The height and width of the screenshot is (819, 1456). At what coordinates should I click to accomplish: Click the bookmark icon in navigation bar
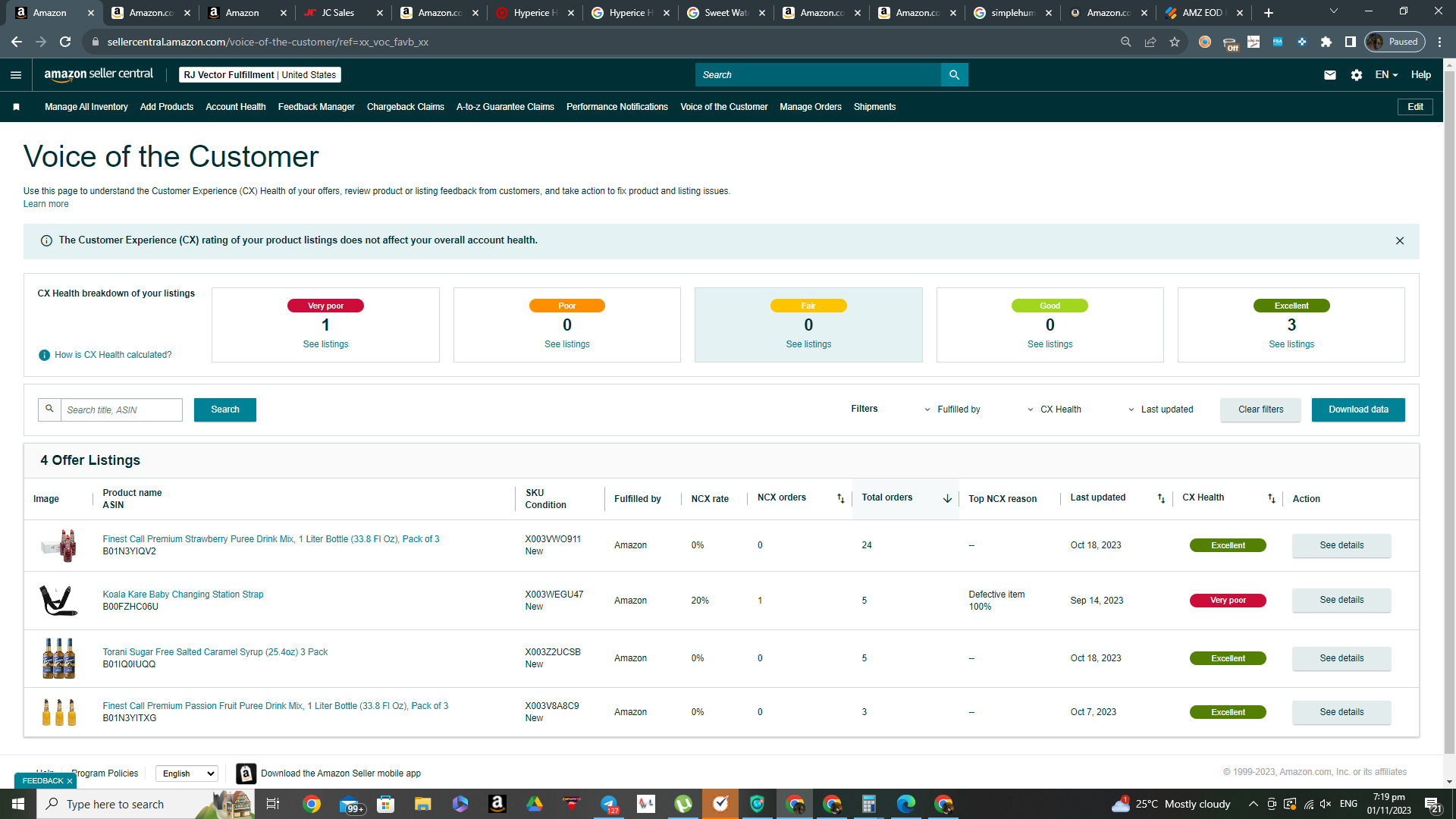click(x=16, y=107)
